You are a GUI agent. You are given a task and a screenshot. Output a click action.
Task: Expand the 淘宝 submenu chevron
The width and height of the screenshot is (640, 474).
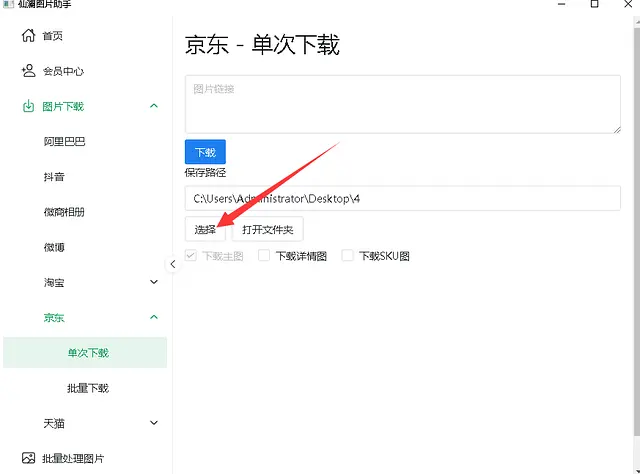(154, 282)
